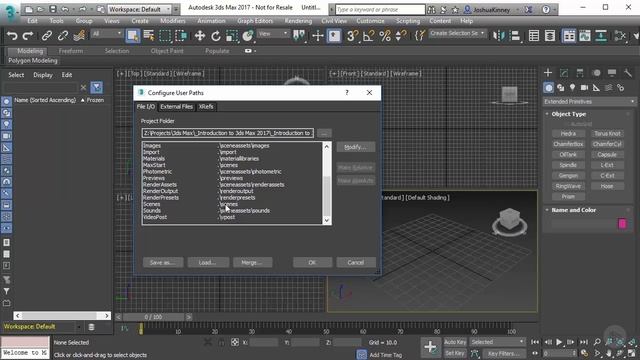Select Geometry category in Create panel
This screenshot has width=640, height=360.
click(549, 87)
